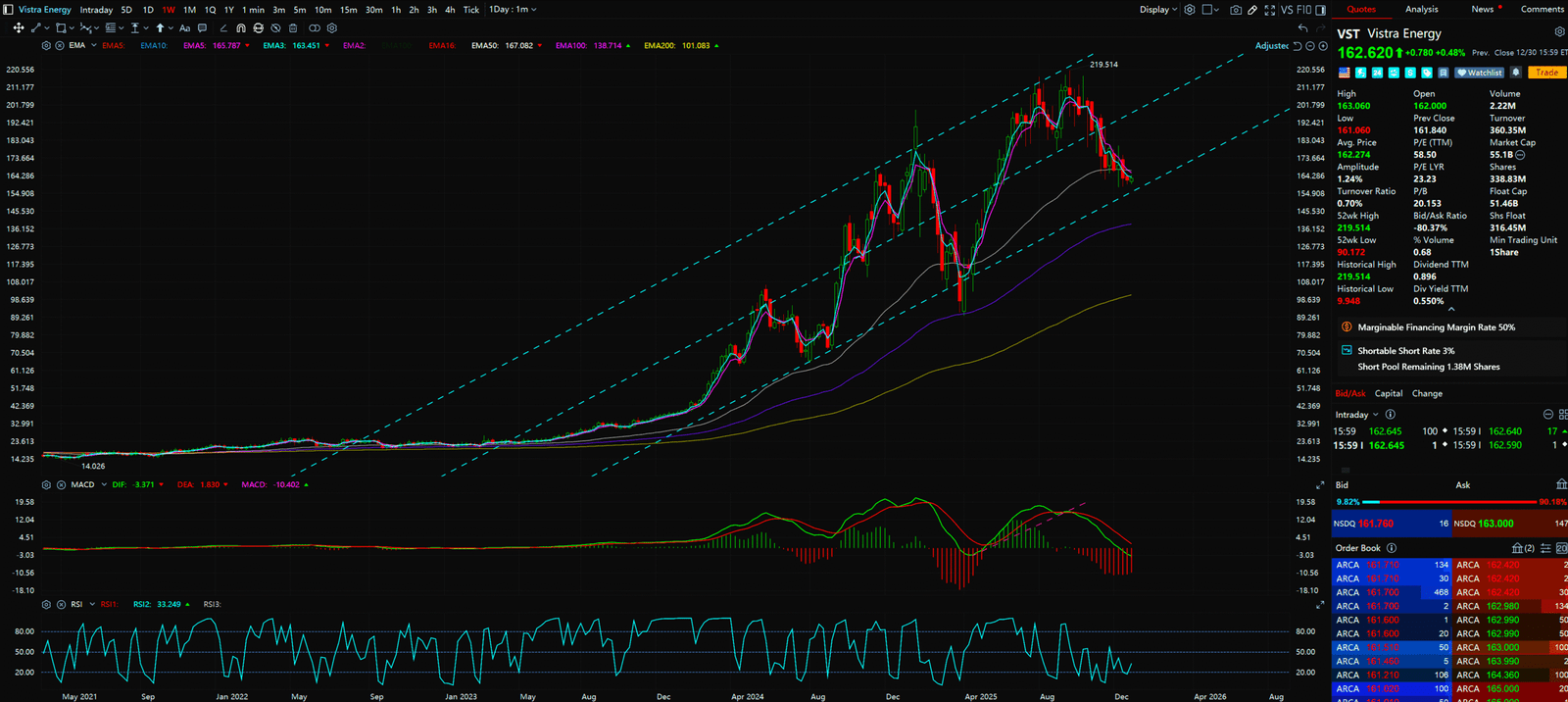This screenshot has height=702, width=1568.
Task: Select the crosshair move tool
Action: [18, 28]
